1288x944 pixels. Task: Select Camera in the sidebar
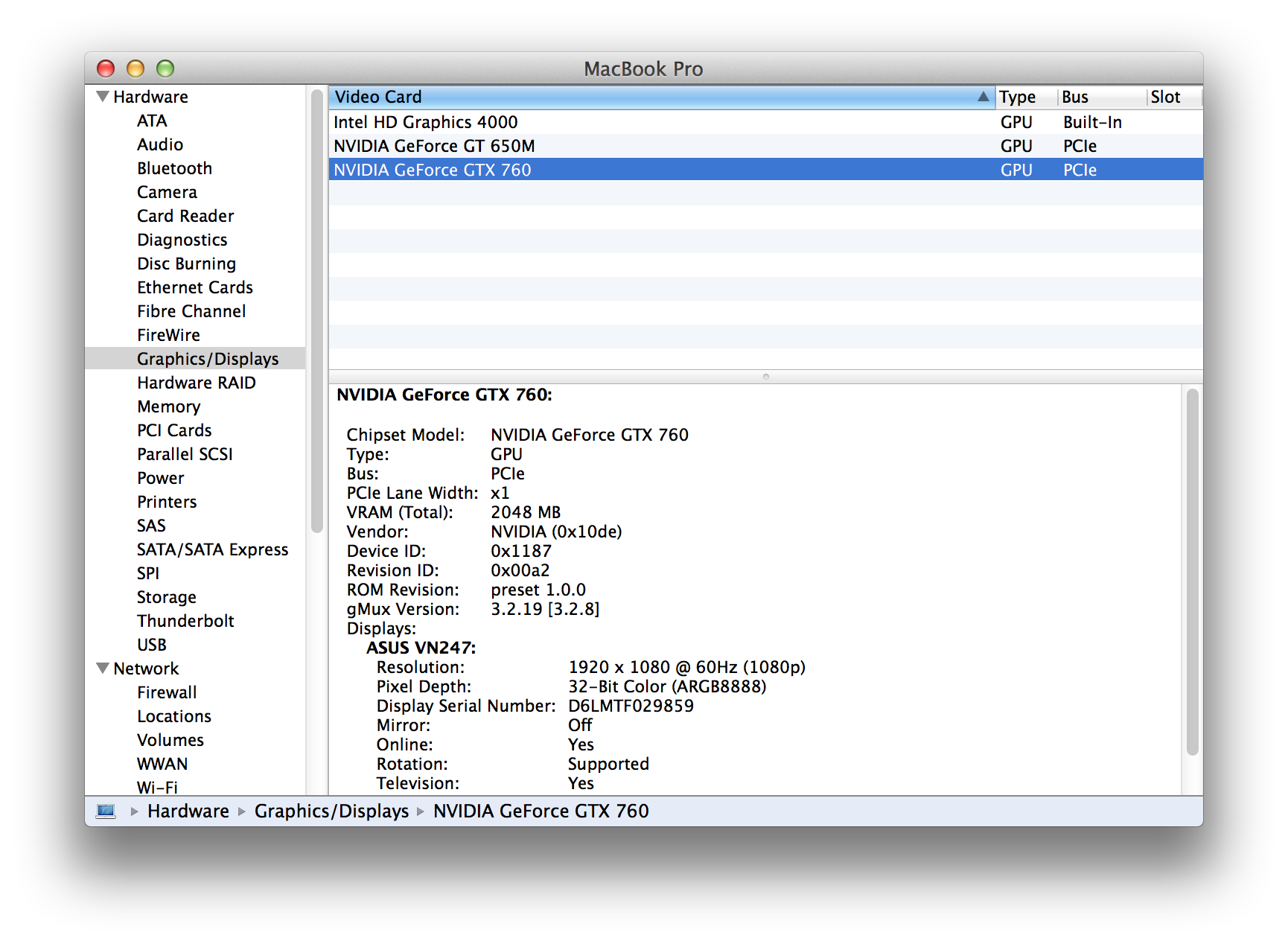click(x=167, y=192)
